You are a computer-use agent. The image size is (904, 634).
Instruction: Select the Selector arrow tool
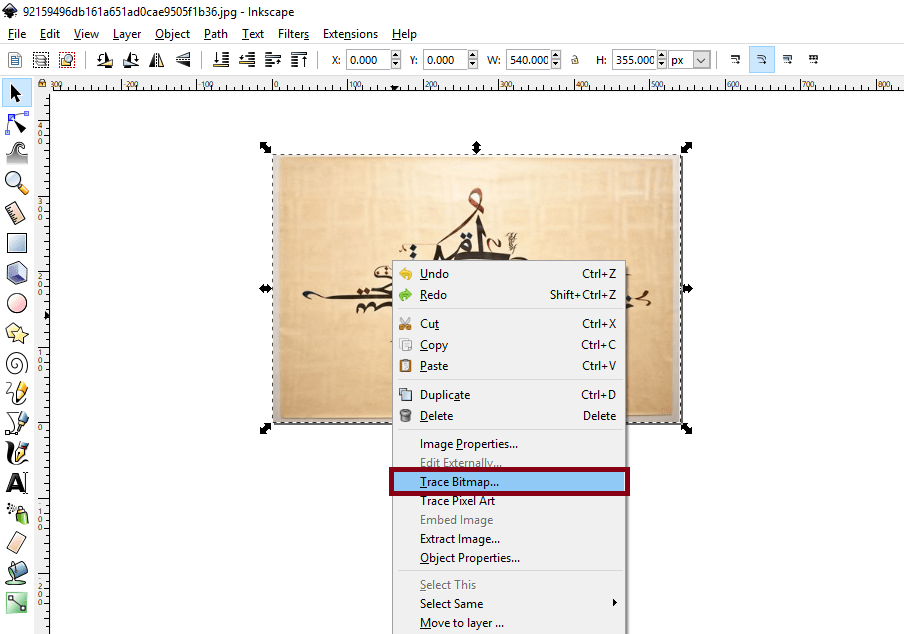click(x=17, y=93)
